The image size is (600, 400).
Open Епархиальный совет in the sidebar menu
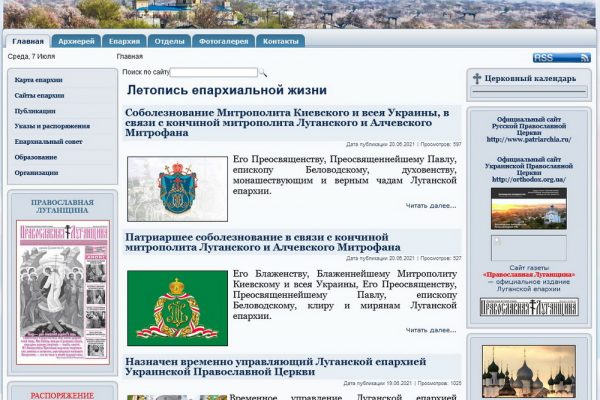(48, 142)
